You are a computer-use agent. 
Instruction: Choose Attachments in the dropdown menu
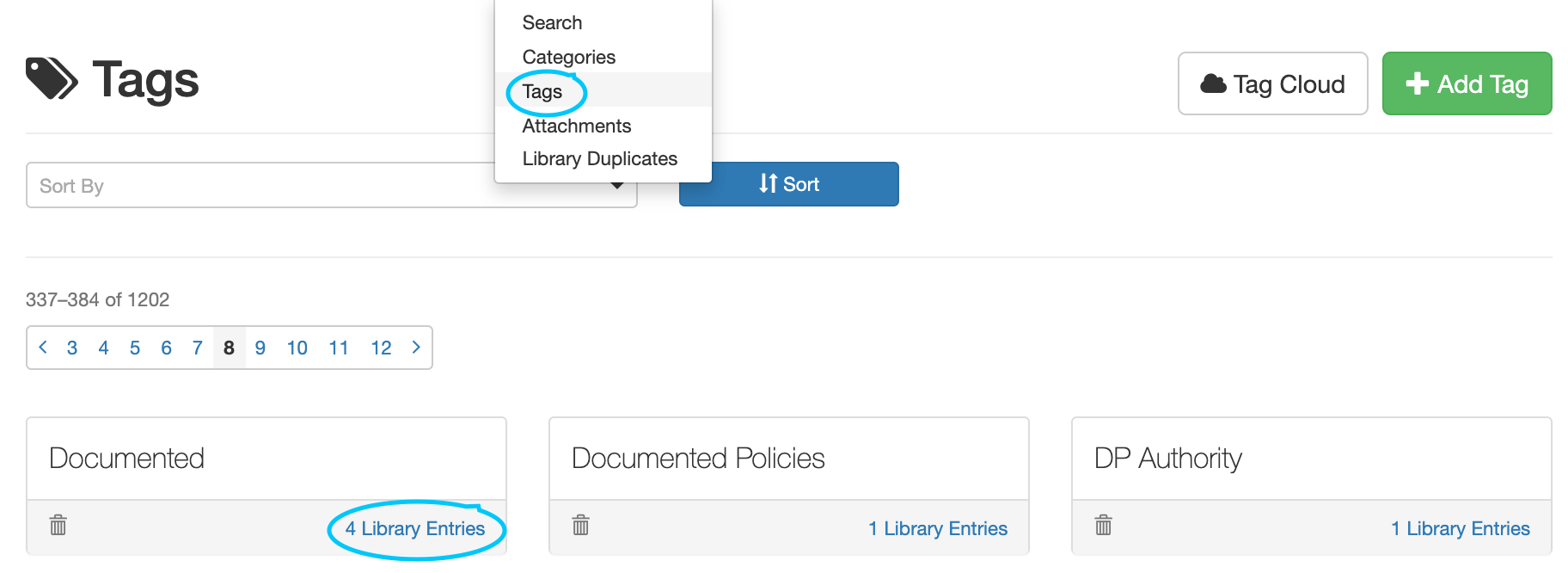tap(576, 126)
